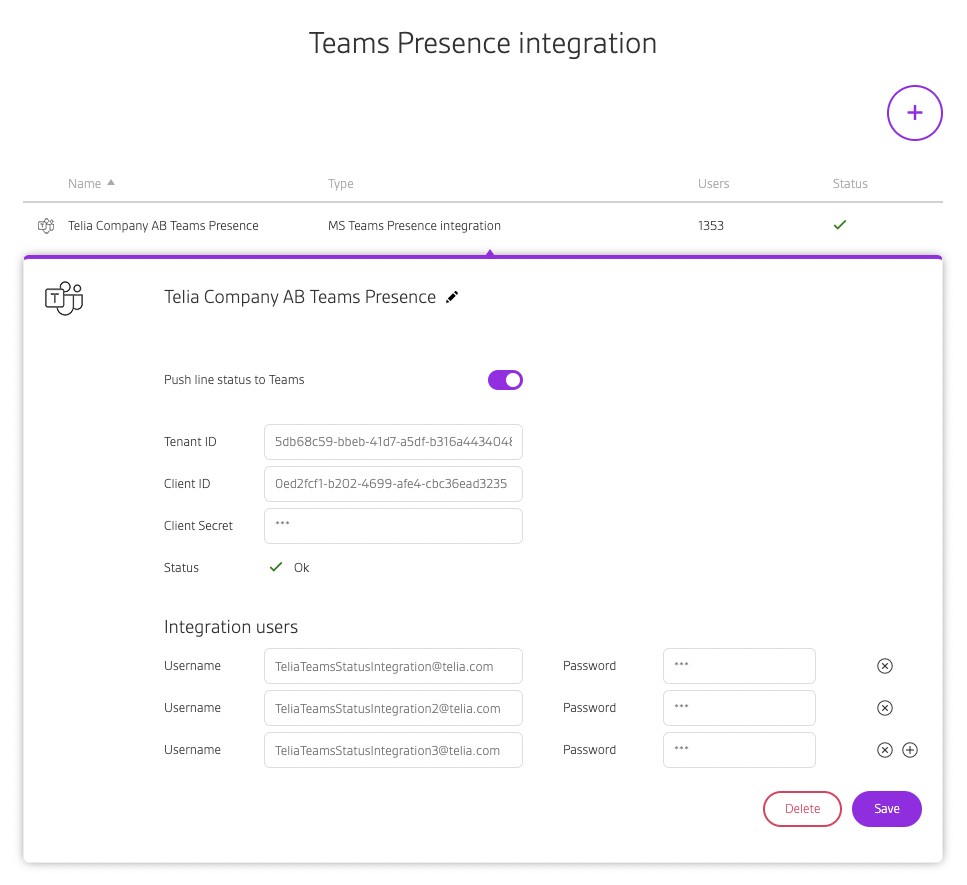Image resolution: width=967 pixels, height=885 pixels.
Task: Click the Teams Presence integration page title
Action: click(482, 44)
